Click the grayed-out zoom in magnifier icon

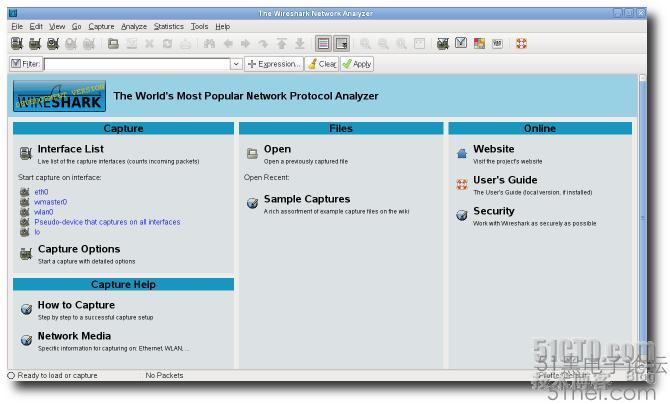365,43
